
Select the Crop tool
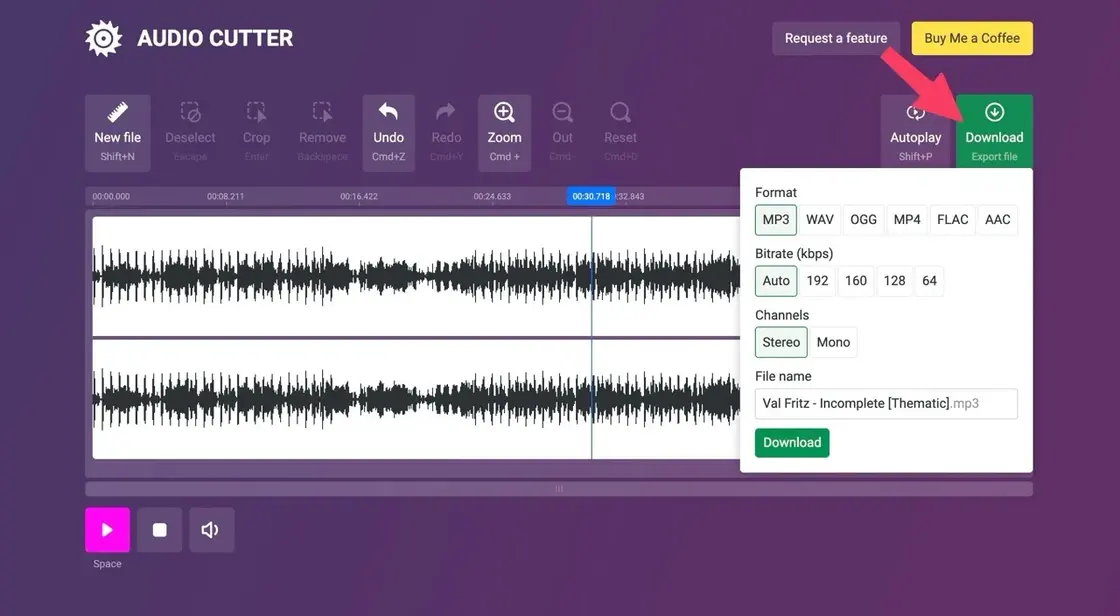pyautogui.click(x=256, y=133)
